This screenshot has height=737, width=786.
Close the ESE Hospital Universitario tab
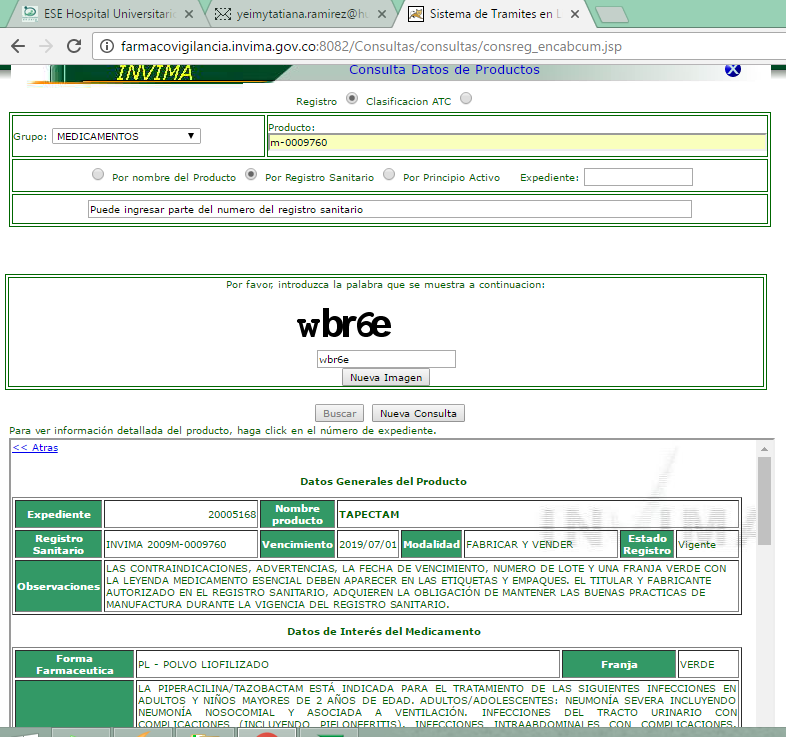pos(189,15)
